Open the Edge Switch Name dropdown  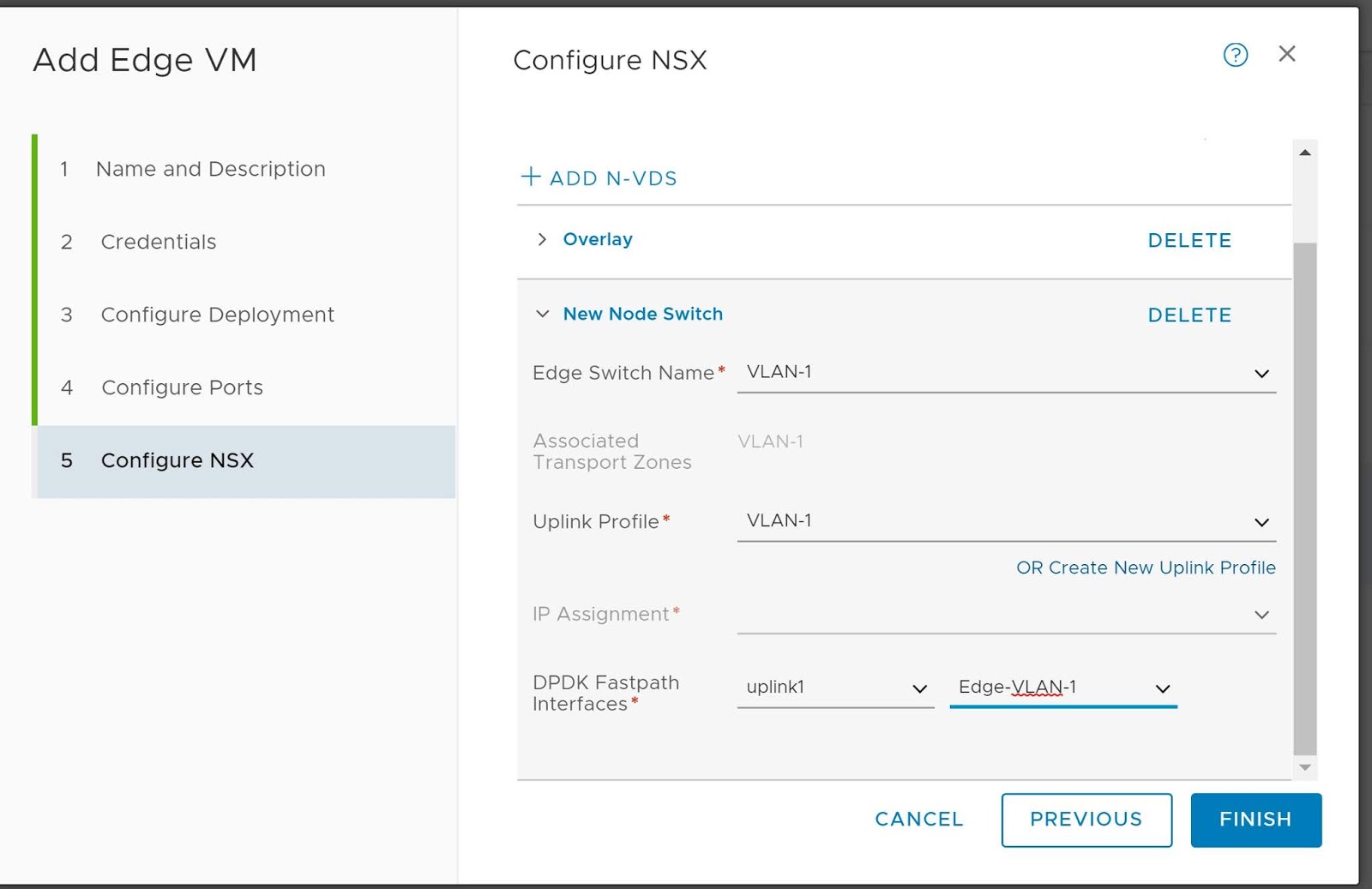tap(1006, 373)
